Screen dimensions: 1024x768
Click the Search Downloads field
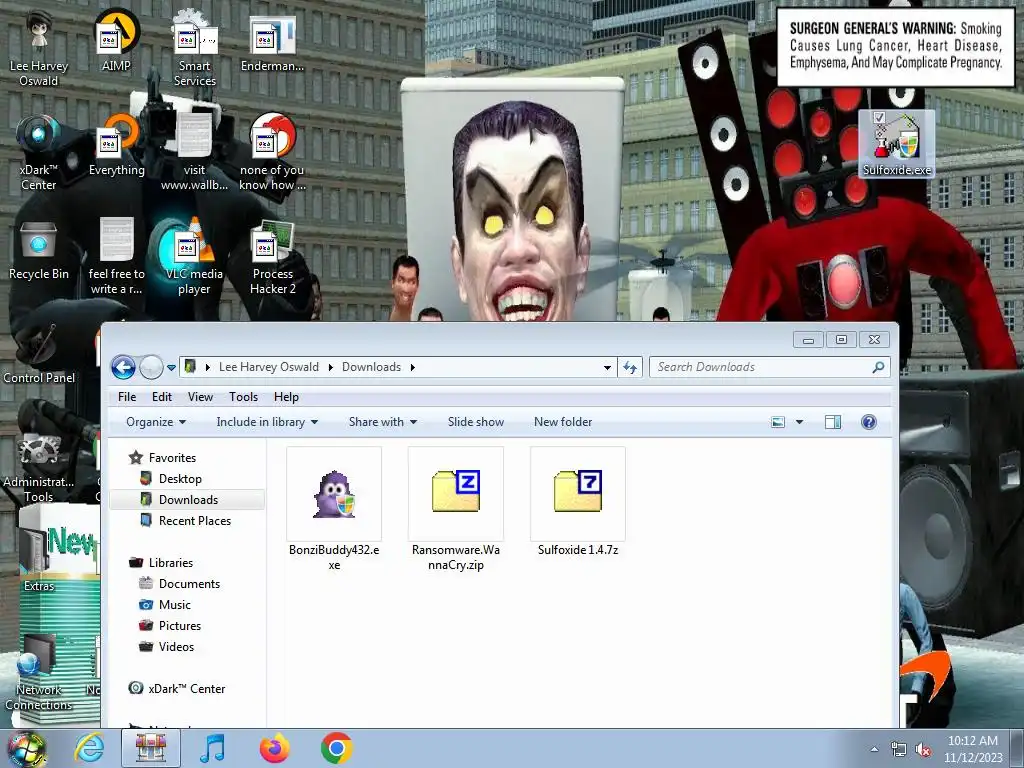pos(770,367)
